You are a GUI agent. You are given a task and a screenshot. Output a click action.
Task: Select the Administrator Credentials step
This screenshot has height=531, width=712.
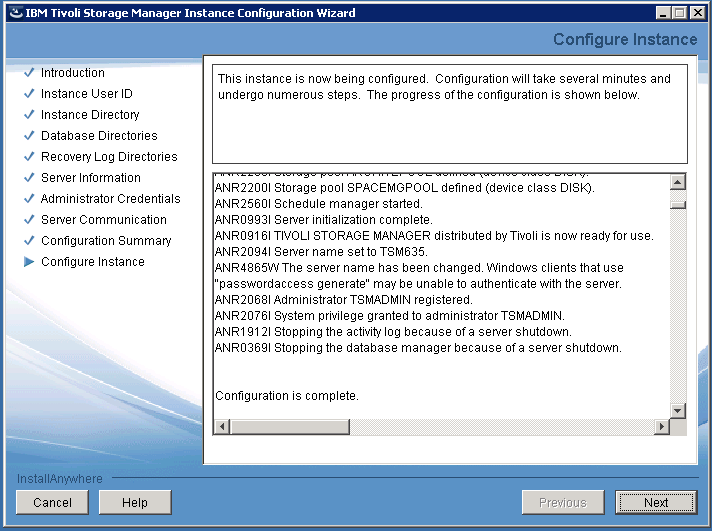click(110, 199)
